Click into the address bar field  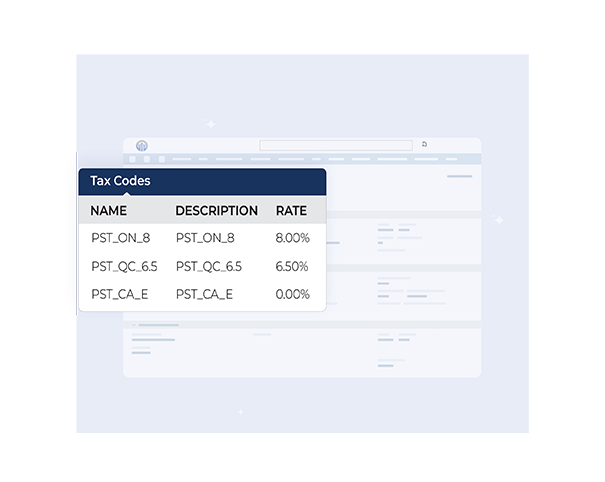point(335,145)
